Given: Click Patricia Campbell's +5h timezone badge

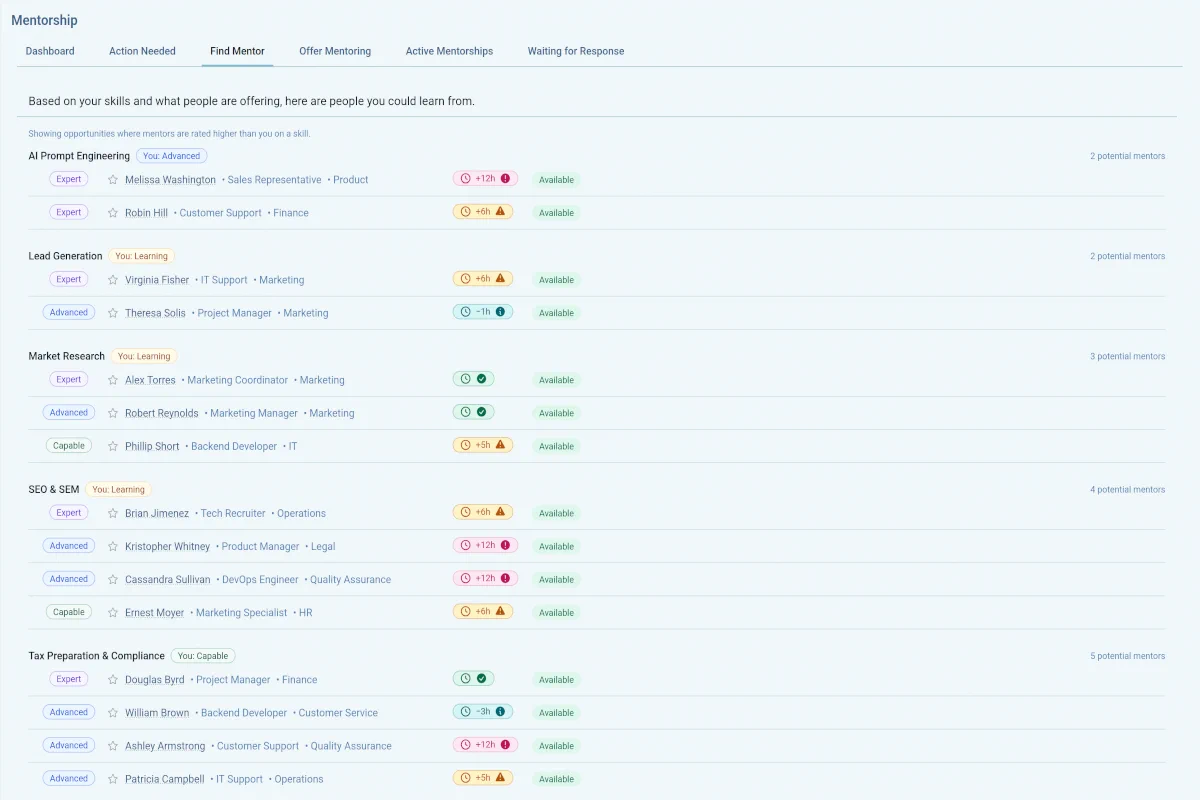Looking at the screenshot, I should (483, 778).
